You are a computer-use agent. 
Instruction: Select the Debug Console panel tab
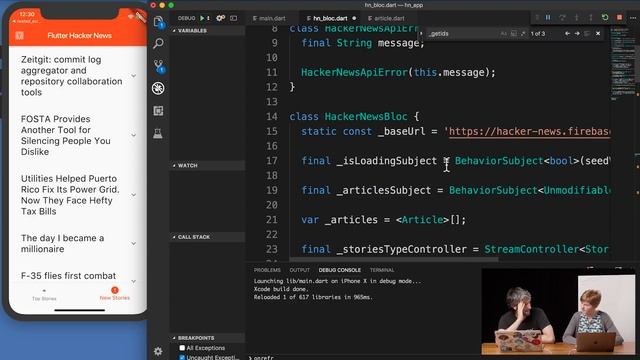pos(340,270)
